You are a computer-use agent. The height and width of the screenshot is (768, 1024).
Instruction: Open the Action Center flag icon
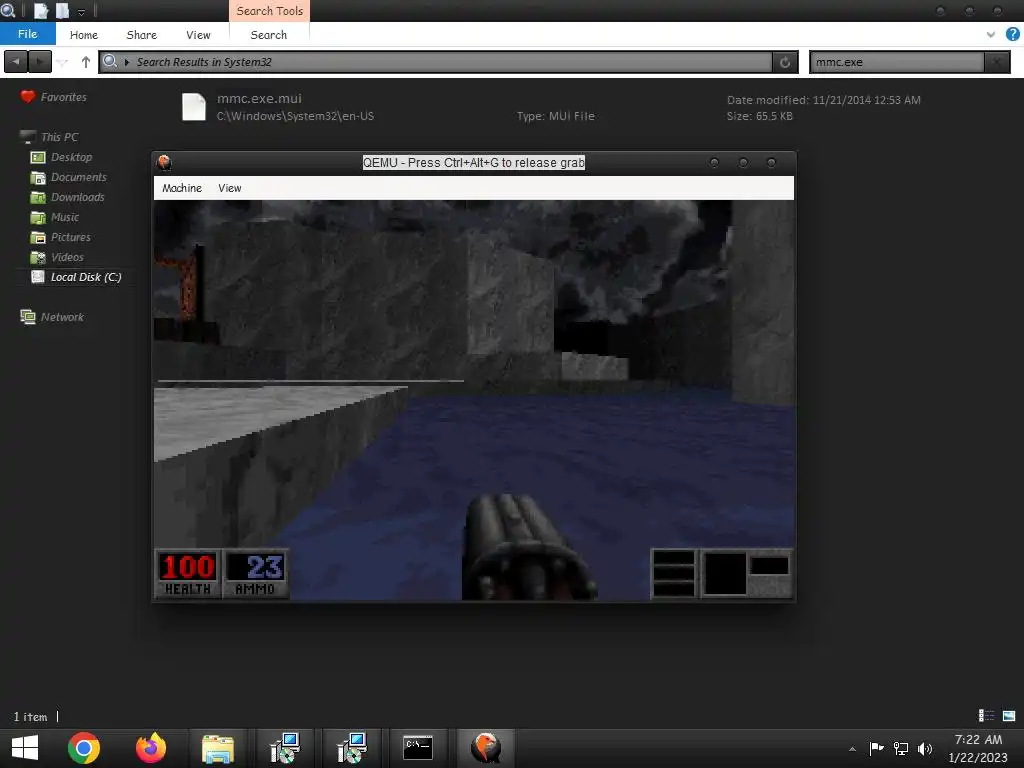click(876, 748)
